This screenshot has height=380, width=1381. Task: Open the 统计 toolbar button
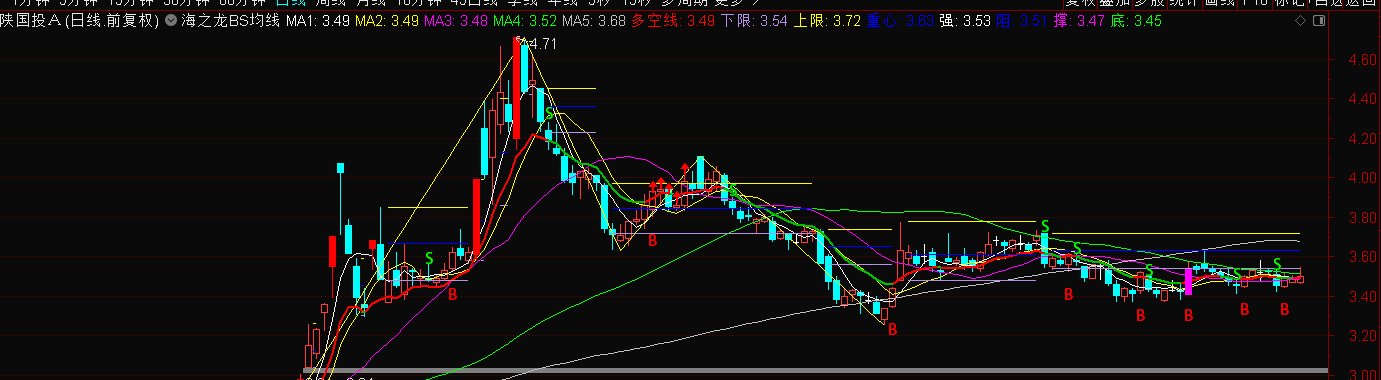tap(1185, 4)
